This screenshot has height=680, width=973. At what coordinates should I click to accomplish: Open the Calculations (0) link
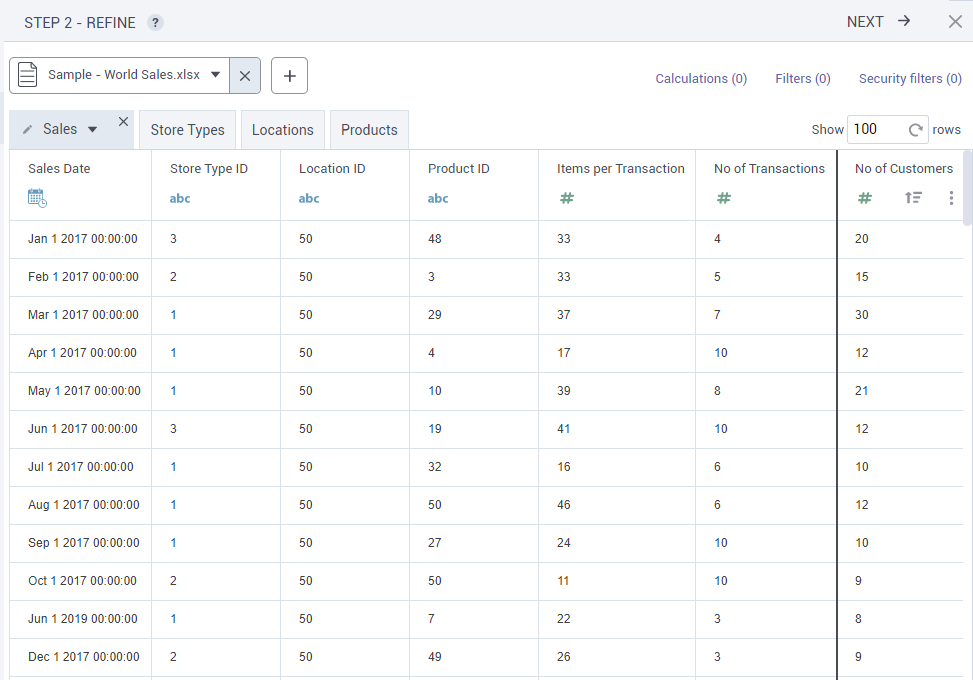click(x=701, y=78)
